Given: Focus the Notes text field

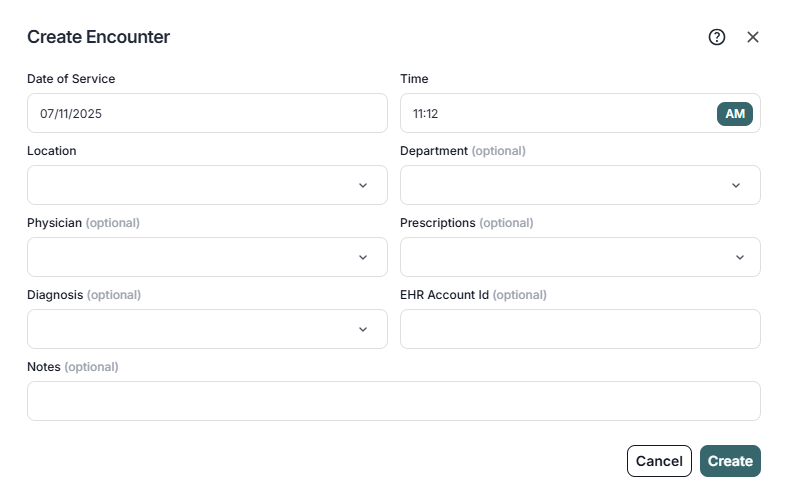Looking at the screenshot, I should (393, 401).
